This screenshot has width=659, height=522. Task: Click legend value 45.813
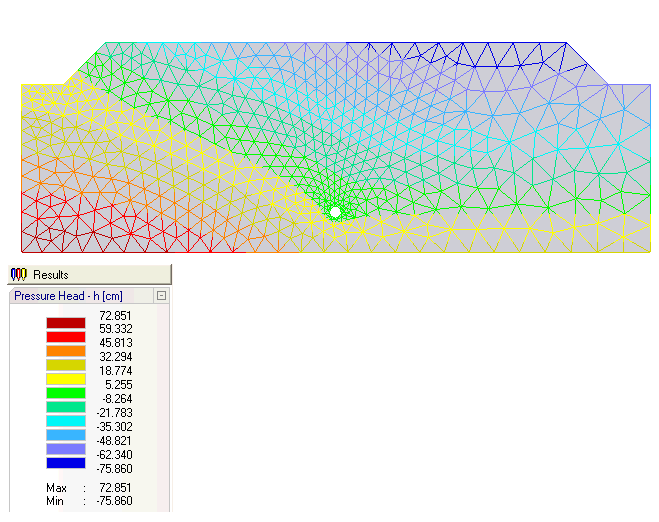tap(116, 343)
